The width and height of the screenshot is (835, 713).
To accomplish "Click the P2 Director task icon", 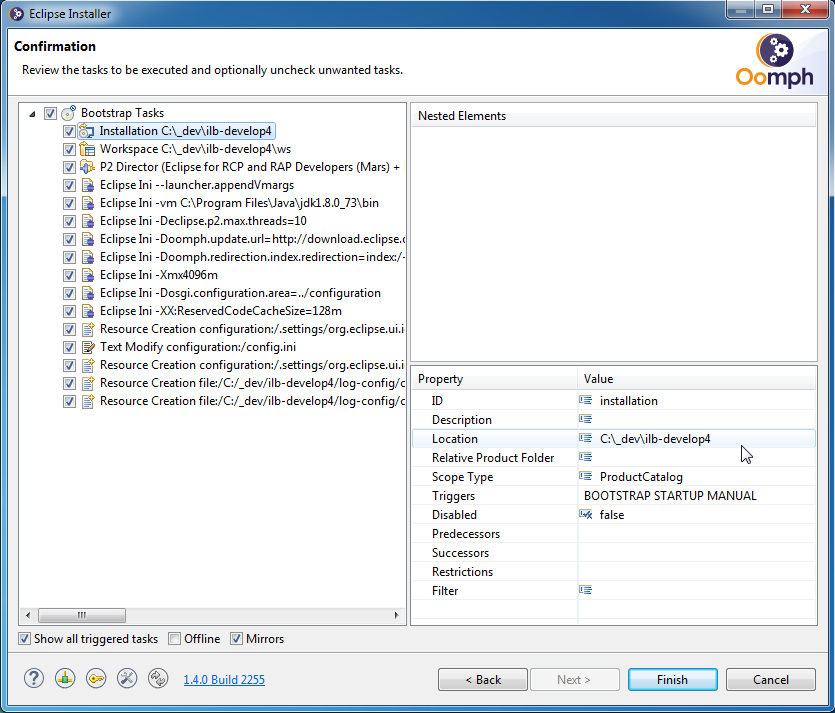I will [87, 167].
